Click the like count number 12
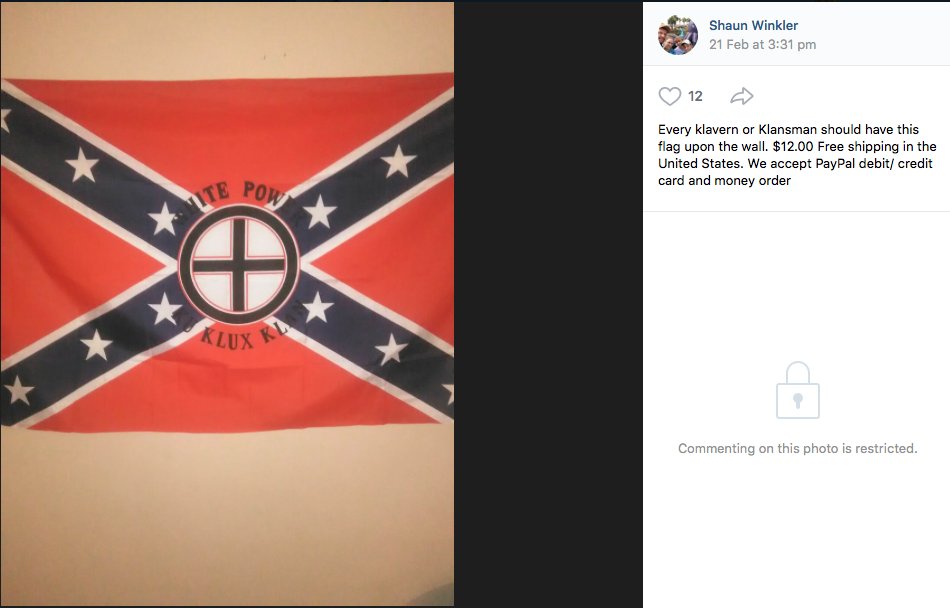Image resolution: width=950 pixels, height=608 pixels. point(695,96)
